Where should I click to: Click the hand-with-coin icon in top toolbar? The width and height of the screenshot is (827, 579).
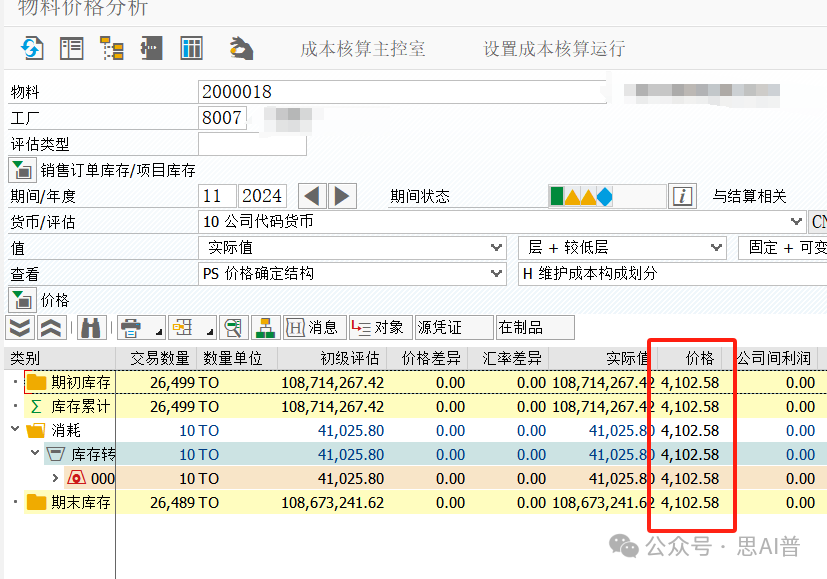coord(241,48)
